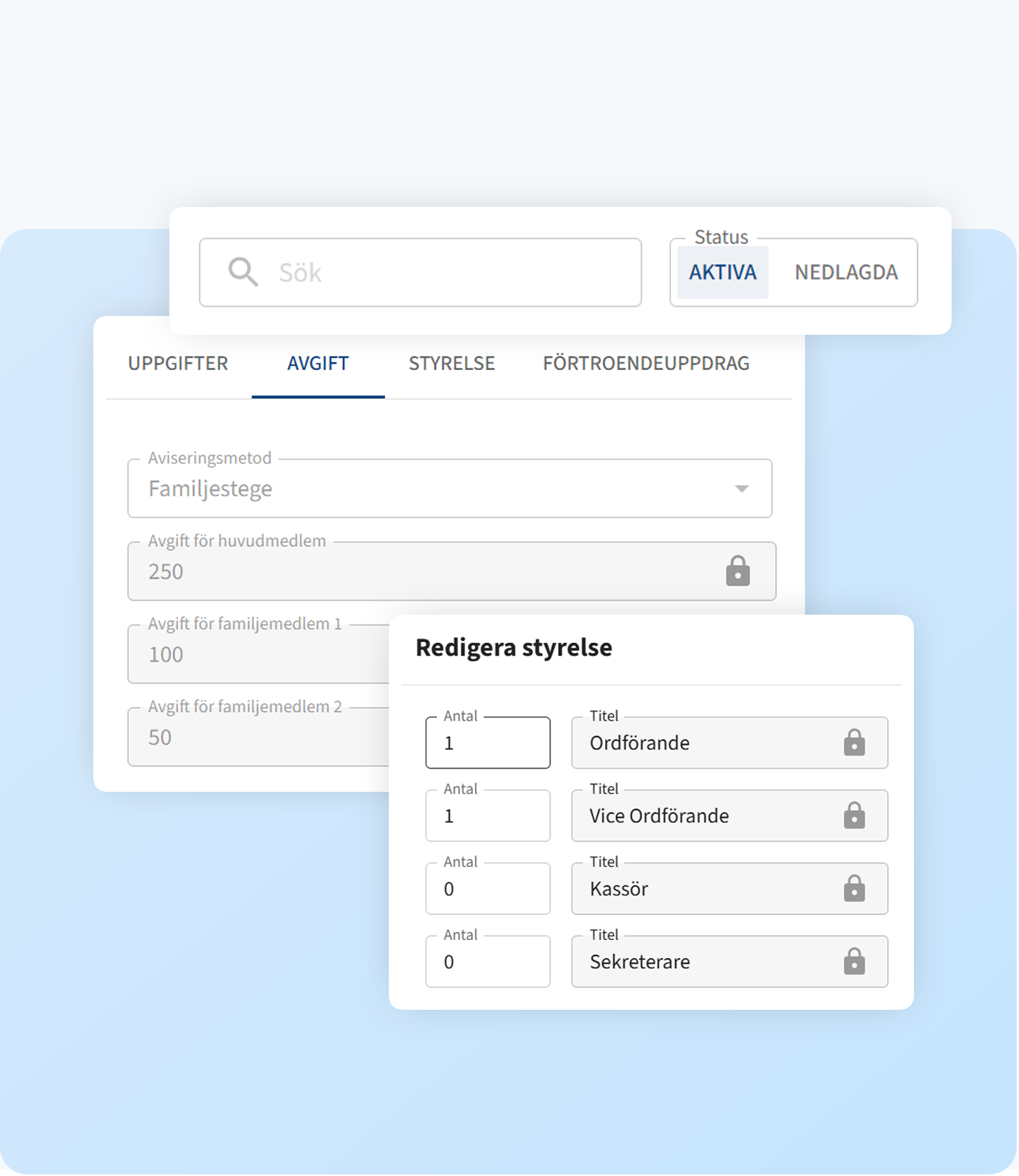
Task: Open the Aviseringsmetod dropdown arrow
Action: (x=742, y=488)
